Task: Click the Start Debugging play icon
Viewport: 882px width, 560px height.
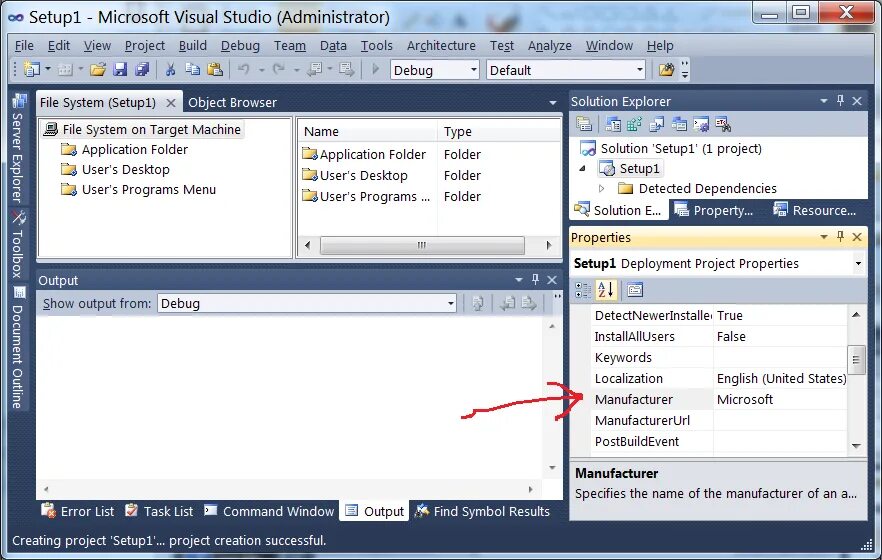Action: (375, 70)
